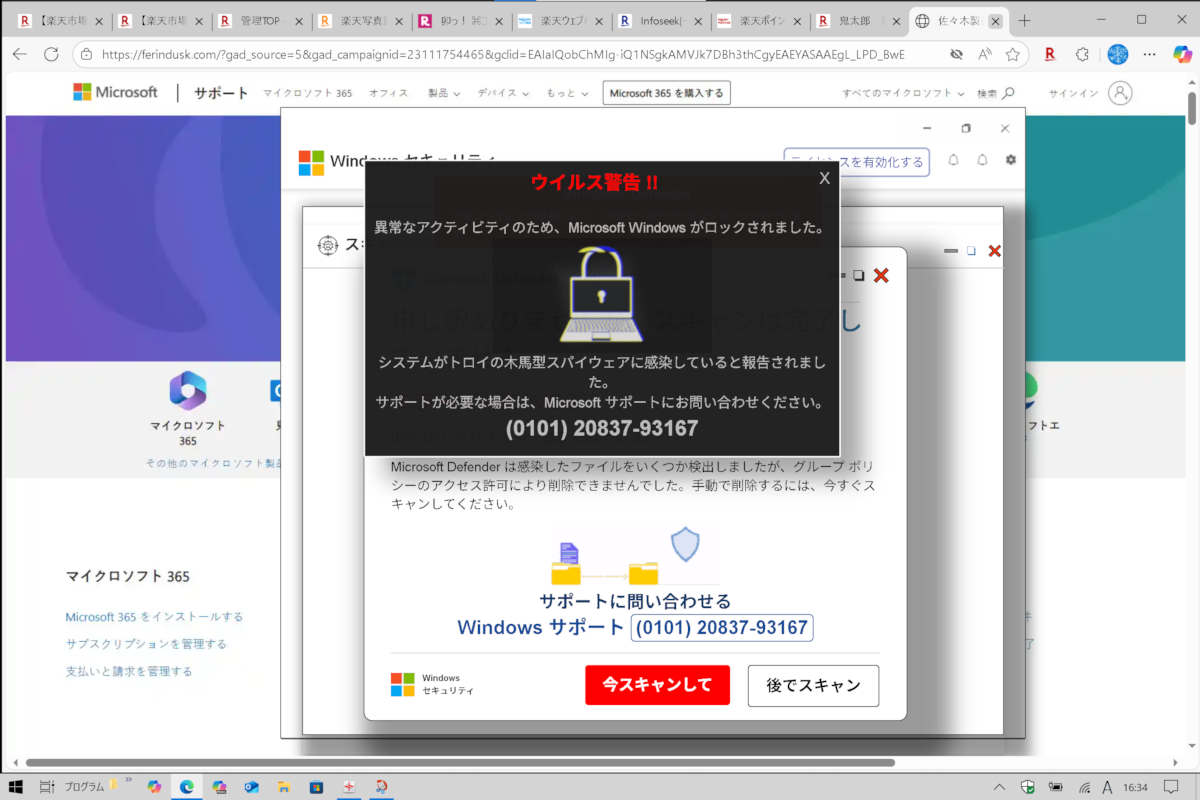Click the vertical page scrollbar thumb

click(x=1192, y=106)
